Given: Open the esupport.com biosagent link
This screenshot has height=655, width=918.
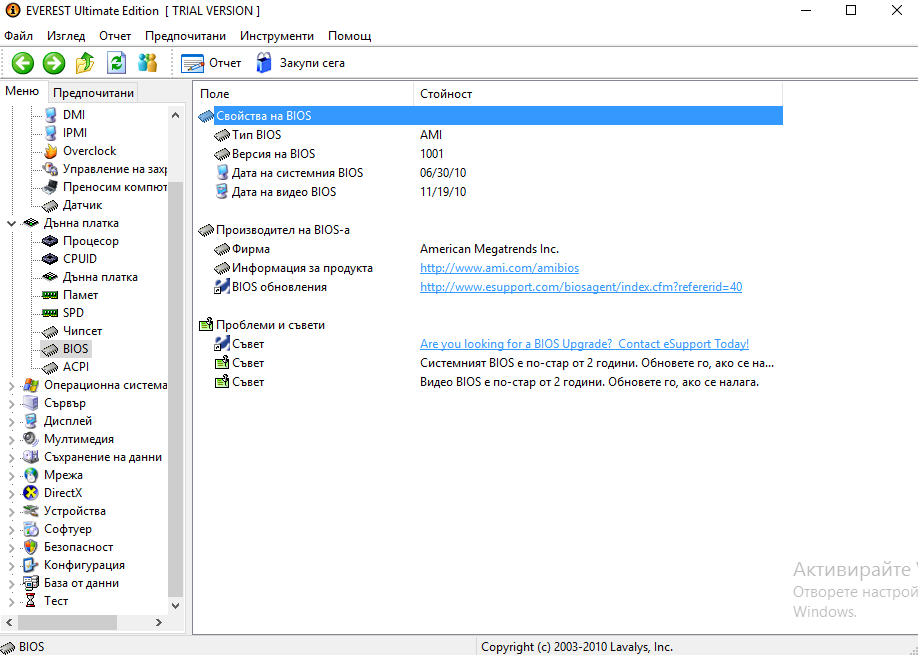Looking at the screenshot, I should pos(581,287).
